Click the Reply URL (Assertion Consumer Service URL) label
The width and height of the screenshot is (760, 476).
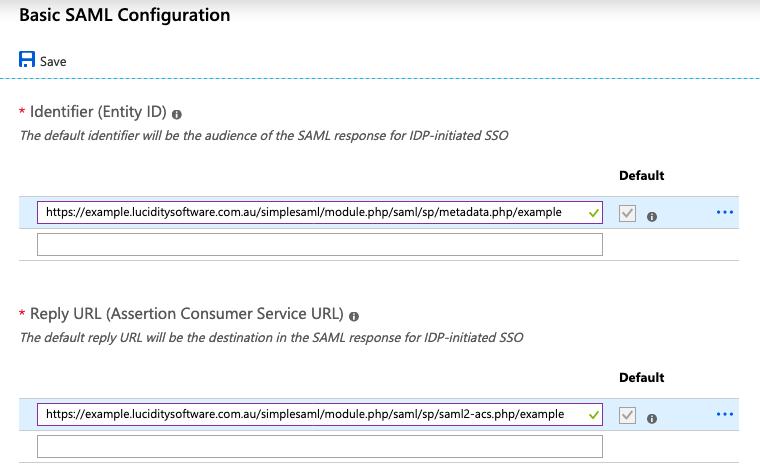[x=188, y=315]
